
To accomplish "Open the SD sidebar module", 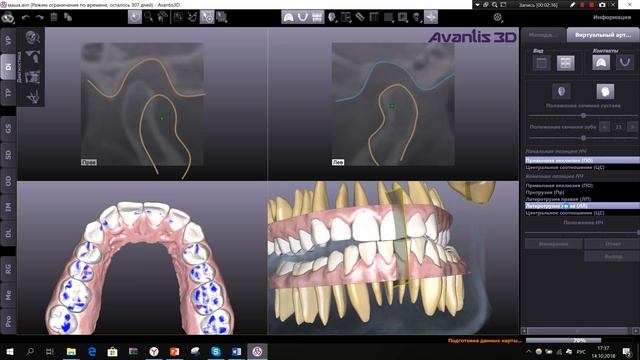I will (x=8, y=155).
